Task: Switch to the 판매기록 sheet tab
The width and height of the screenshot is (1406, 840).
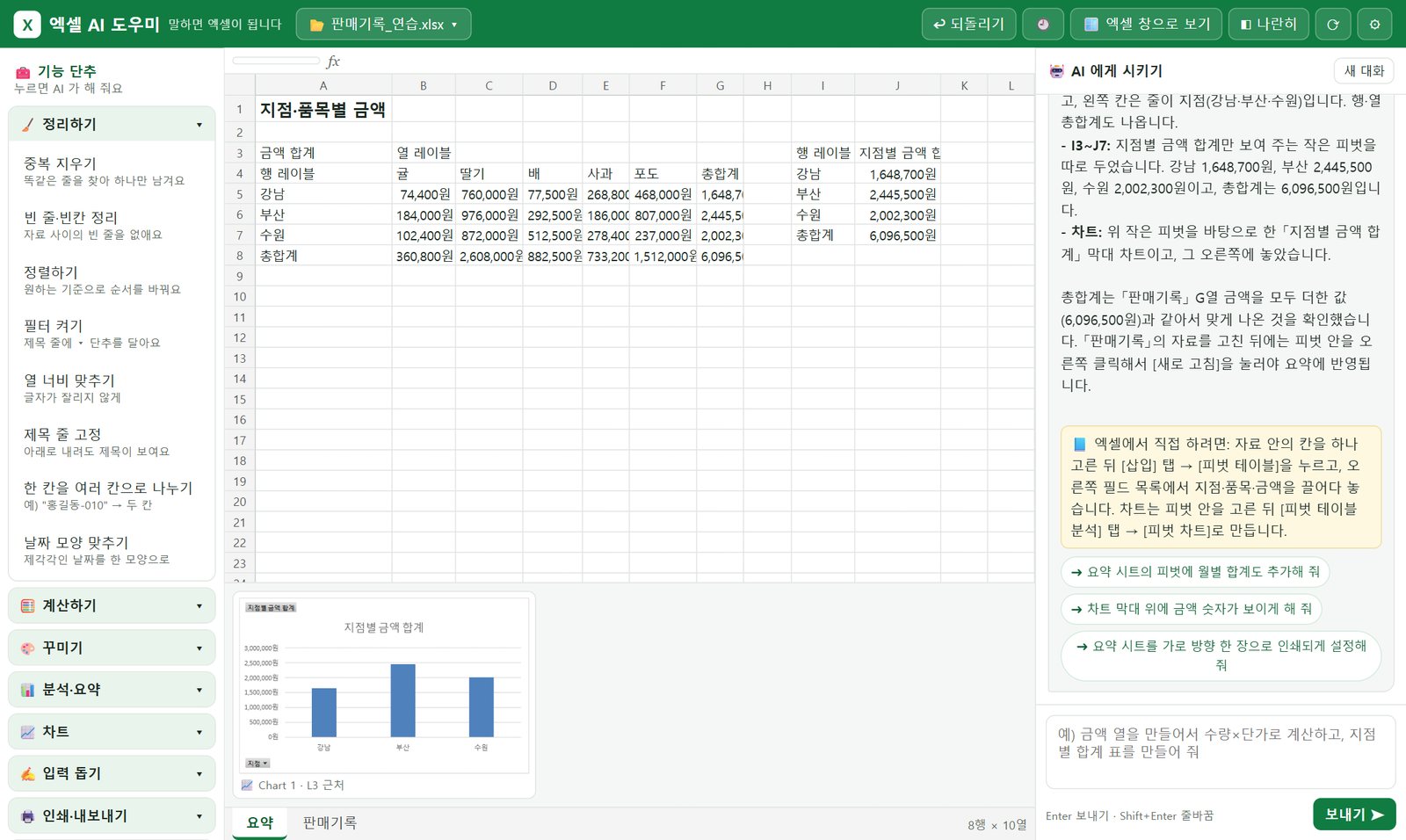Action: pyautogui.click(x=330, y=823)
